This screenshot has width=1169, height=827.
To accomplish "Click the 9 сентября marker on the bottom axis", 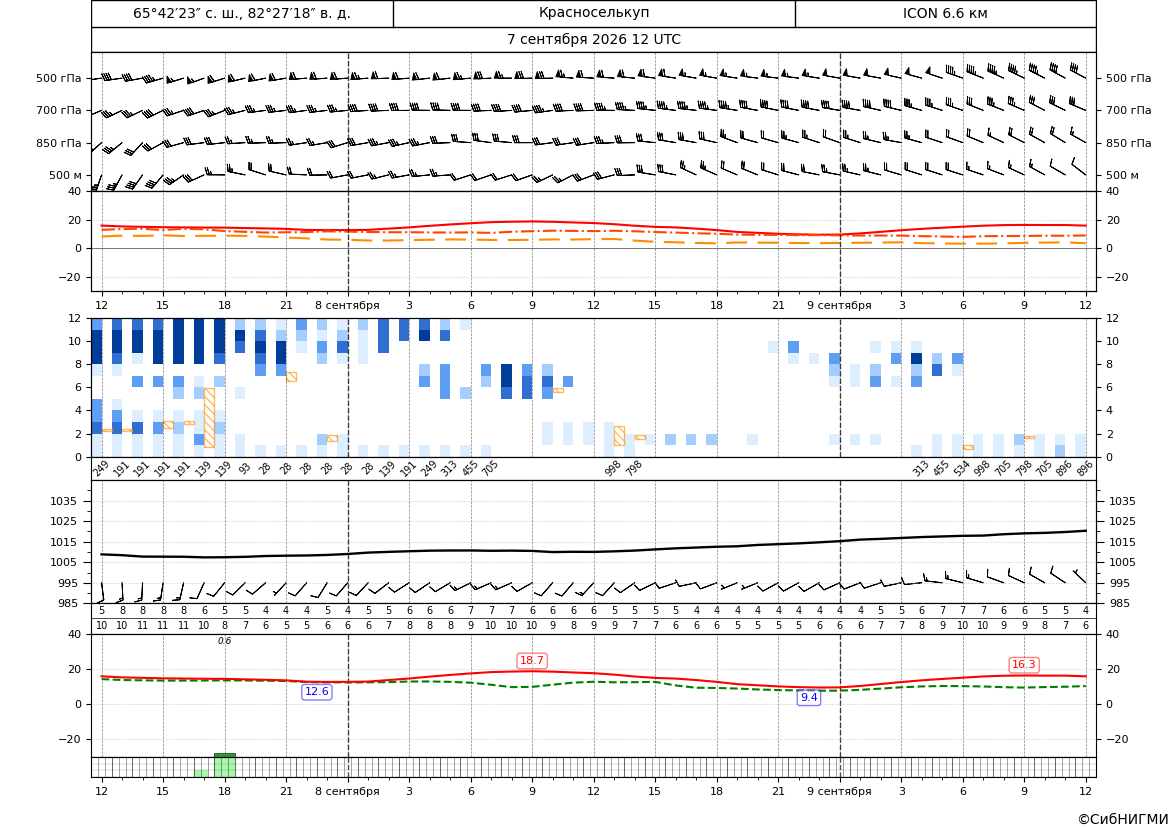I will pyautogui.click(x=839, y=791).
